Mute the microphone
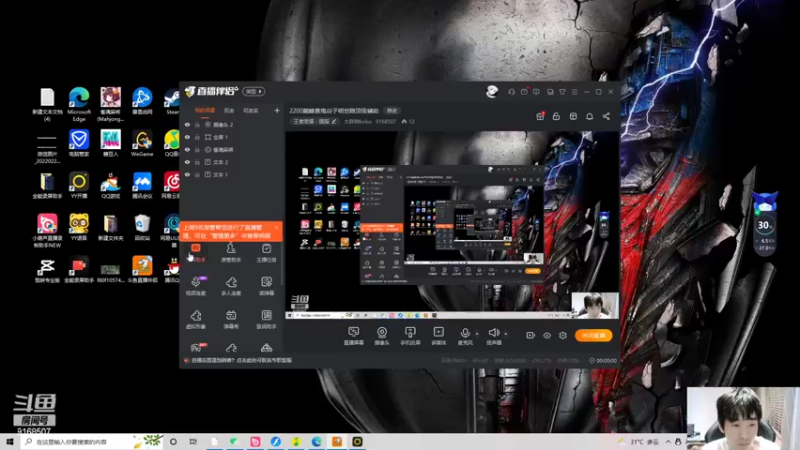The width and height of the screenshot is (800, 450). coord(465,336)
